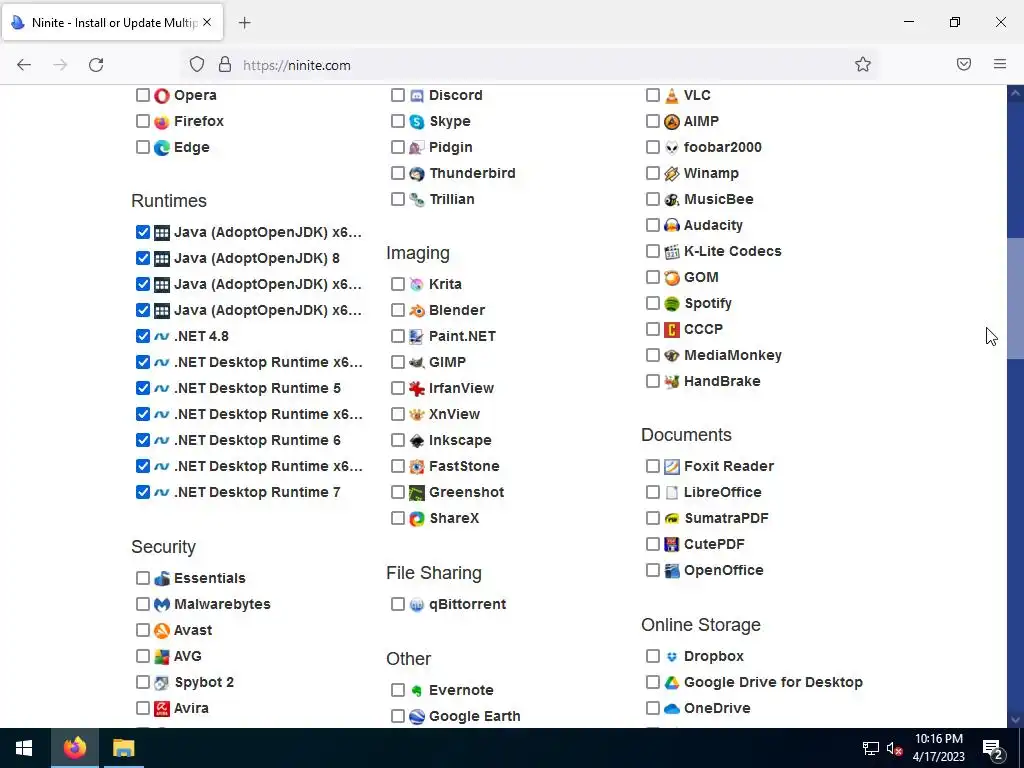Viewport: 1024px width, 768px height.
Task: Open the Save to Pocket icon
Action: (x=964, y=64)
